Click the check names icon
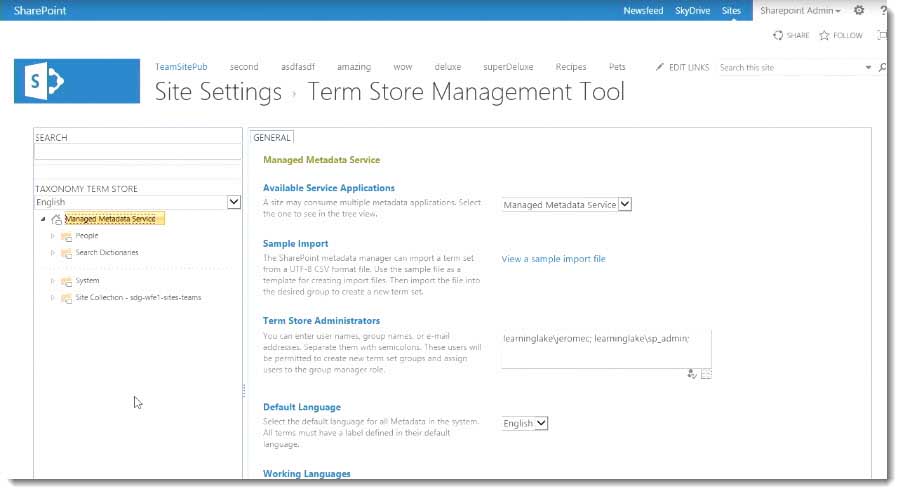This screenshot has height=494, width=902. 692,374
